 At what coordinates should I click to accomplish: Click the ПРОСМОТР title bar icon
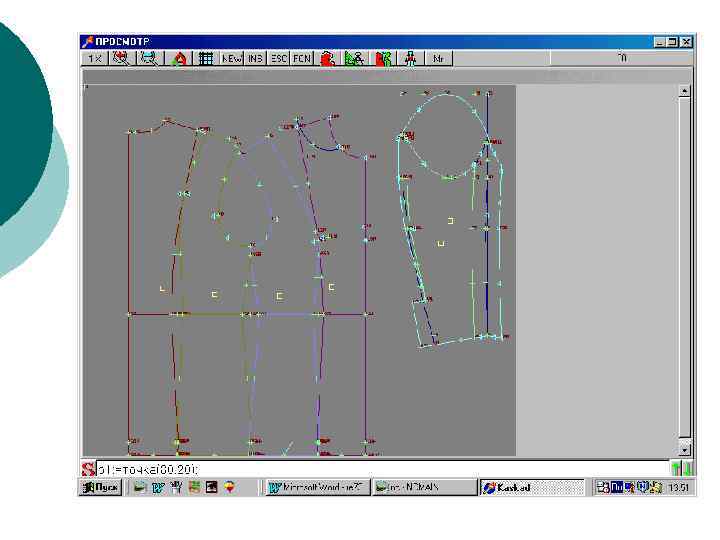[87, 42]
